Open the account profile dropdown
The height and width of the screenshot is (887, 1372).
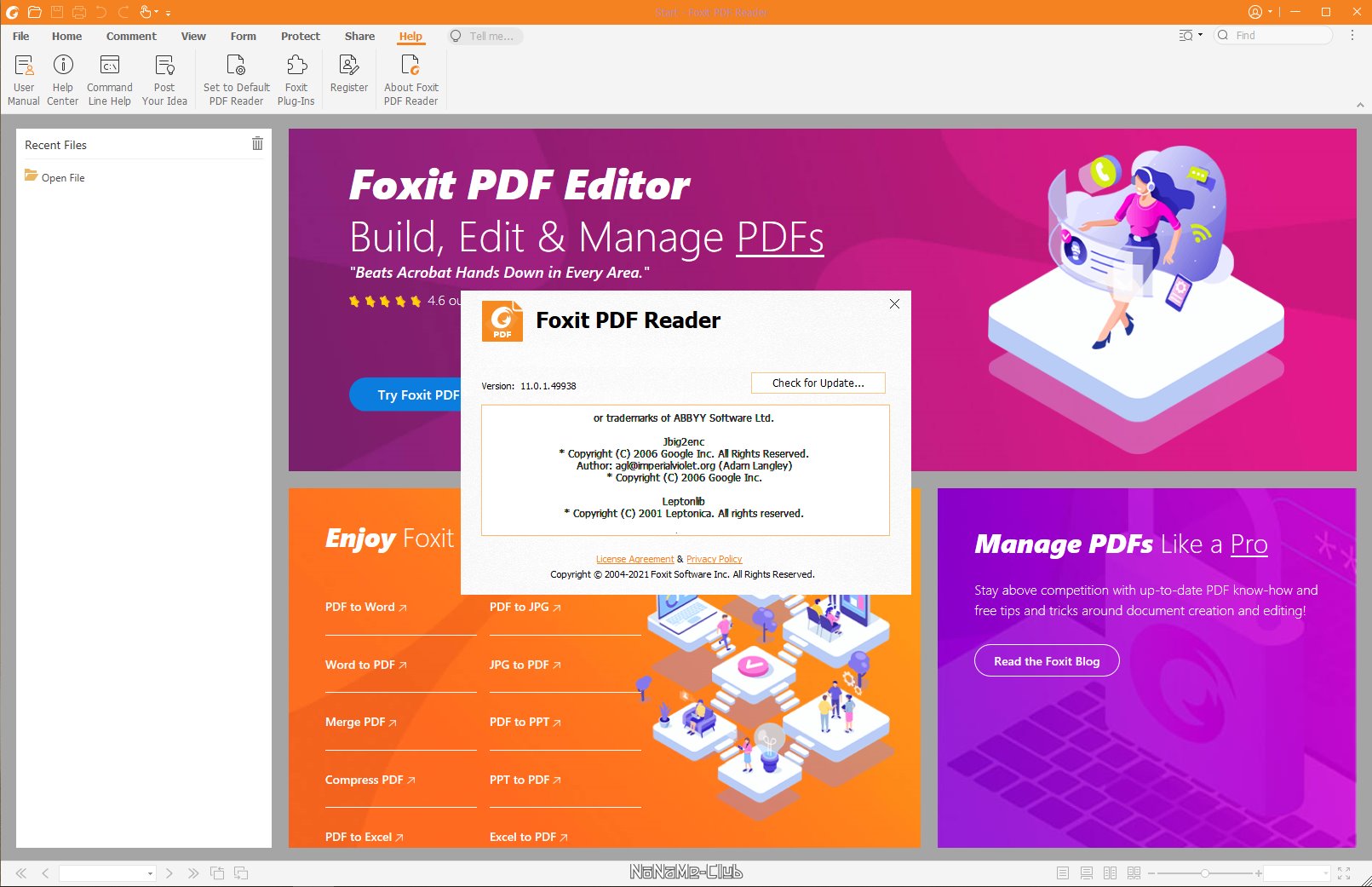coord(1259,12)
